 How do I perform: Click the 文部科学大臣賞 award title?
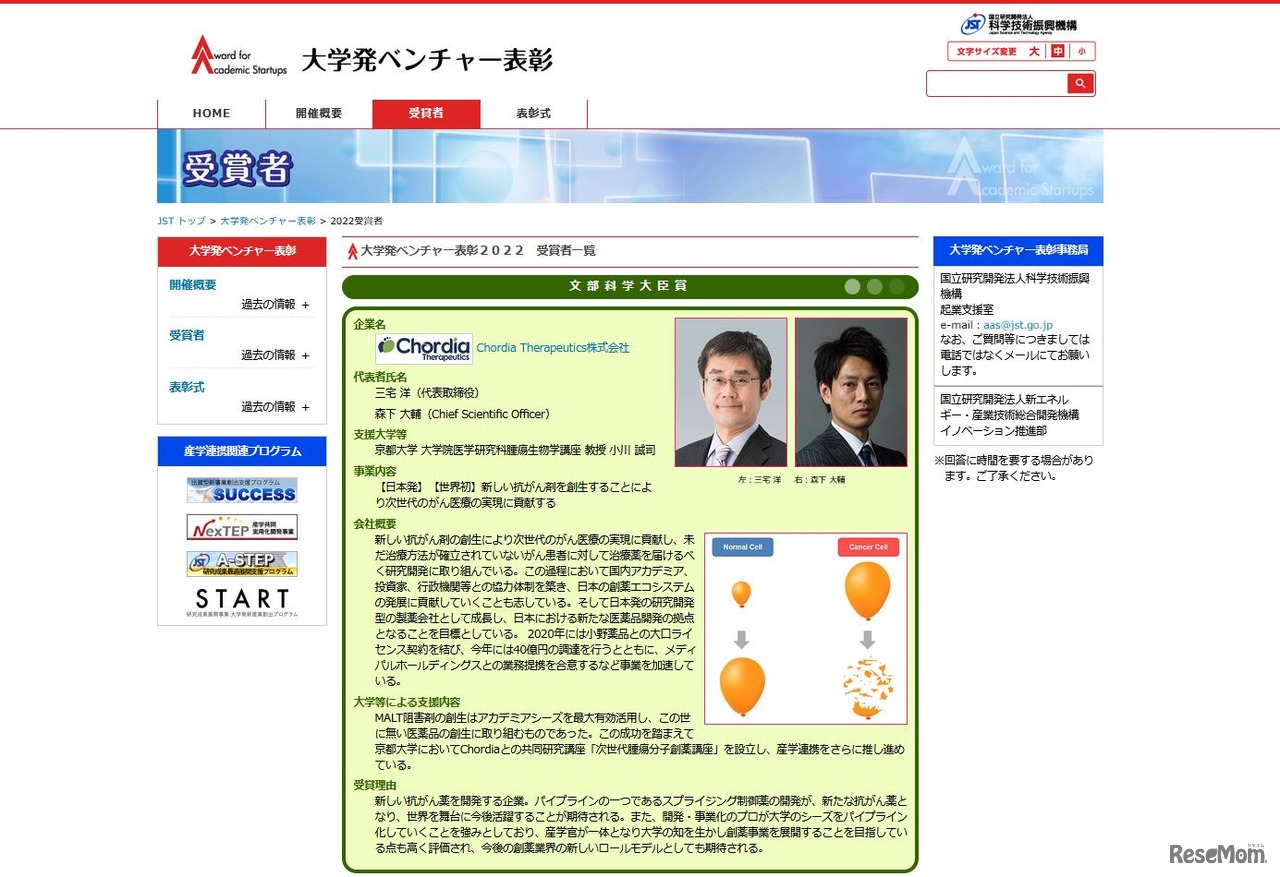coord(629,286)
